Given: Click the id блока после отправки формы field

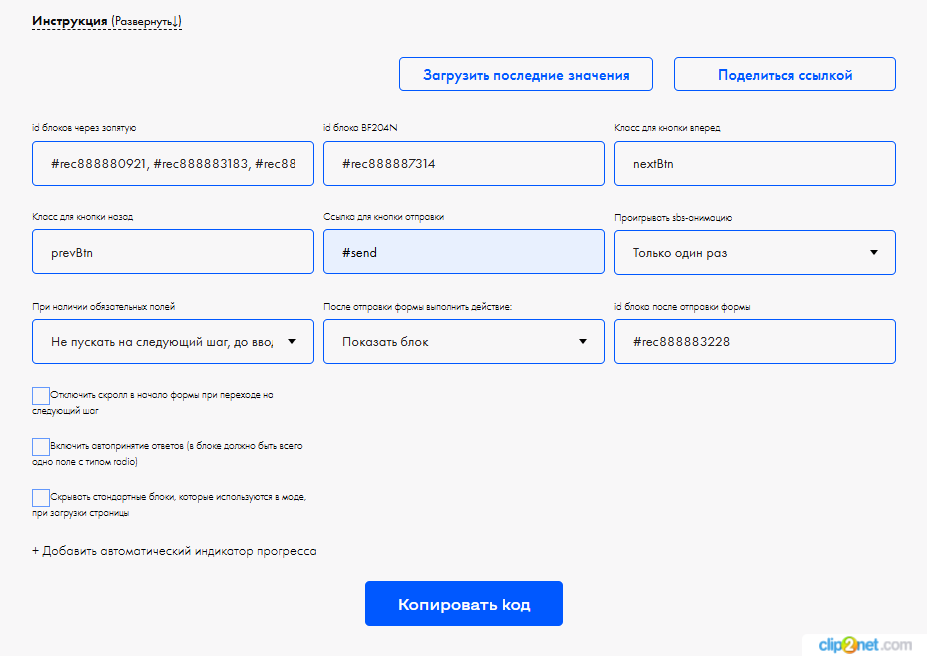Looking at the screenshot, I should (x=754, y=342).
